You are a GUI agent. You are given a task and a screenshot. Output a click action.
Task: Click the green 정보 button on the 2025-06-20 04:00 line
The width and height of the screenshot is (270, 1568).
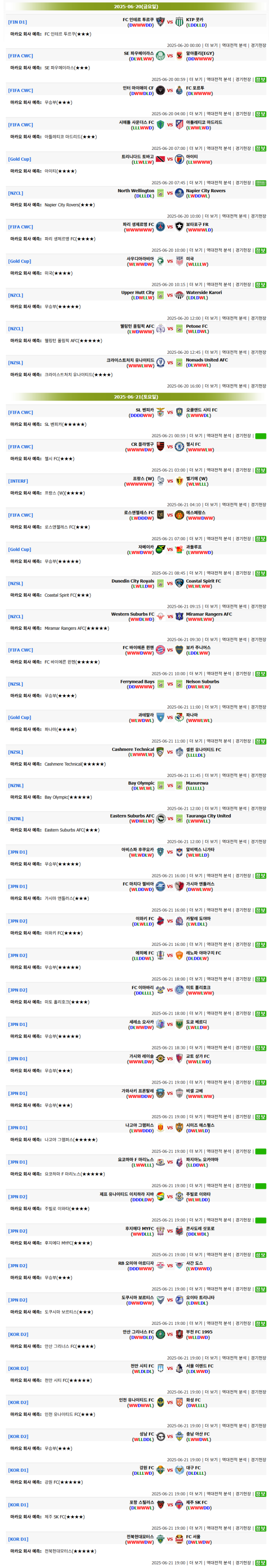point(261,114)
